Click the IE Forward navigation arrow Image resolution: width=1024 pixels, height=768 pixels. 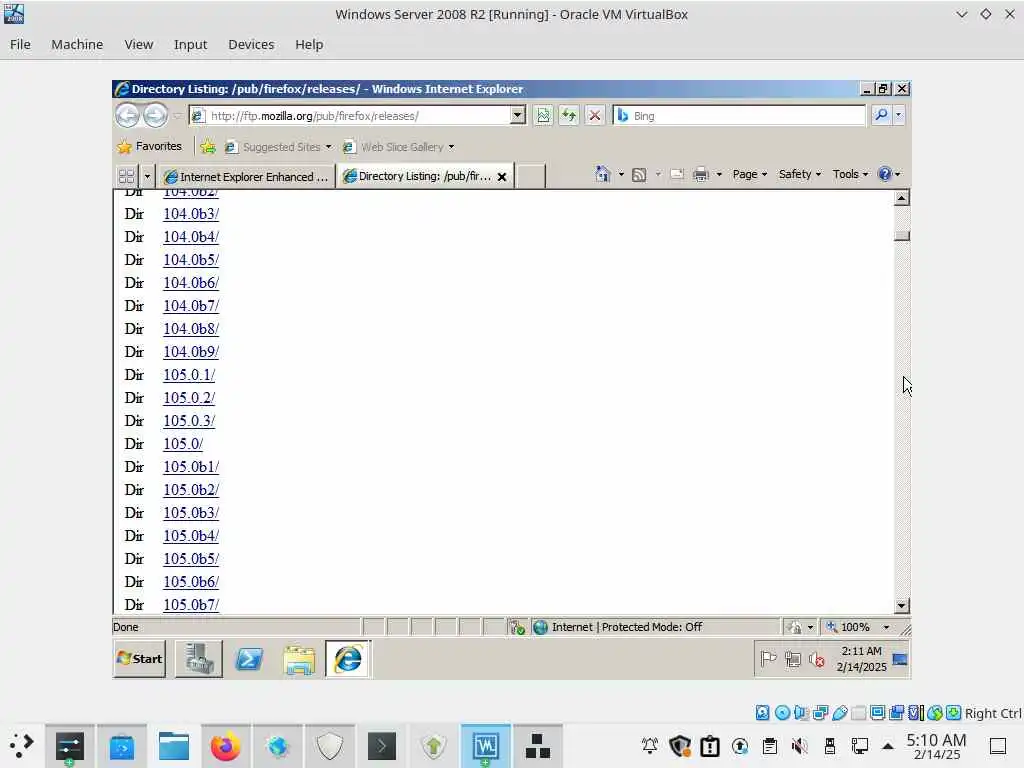point(155,116)
